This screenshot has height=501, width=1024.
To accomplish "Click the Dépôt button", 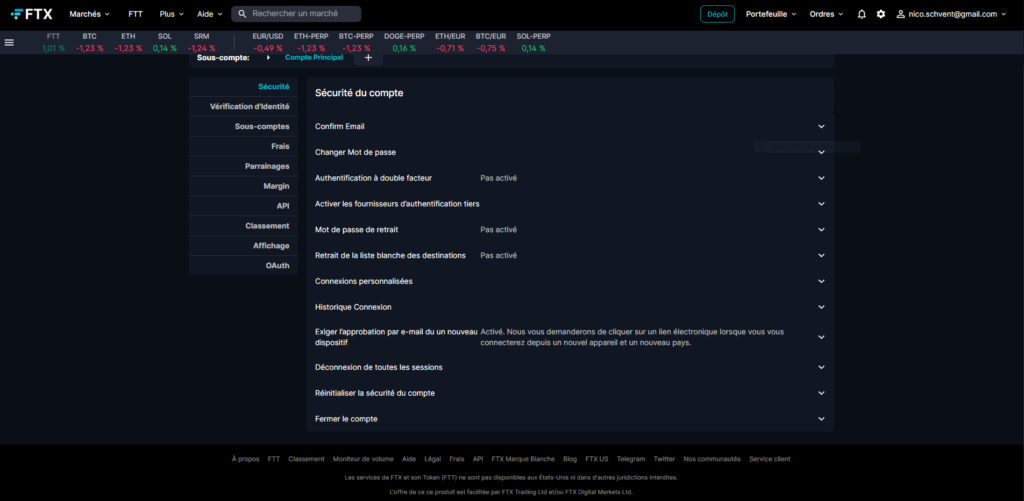I will pyautogui.click(x=717, y=14).
